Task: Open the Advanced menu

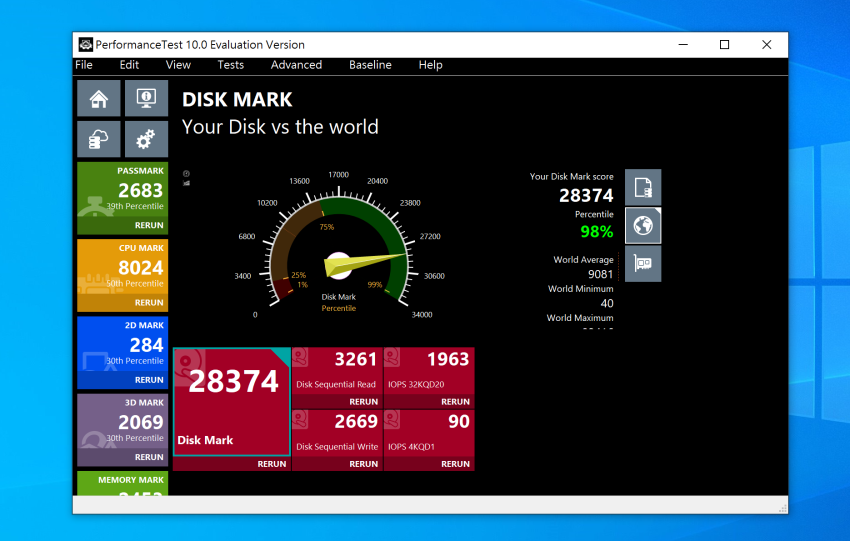Action: [296, 65]
